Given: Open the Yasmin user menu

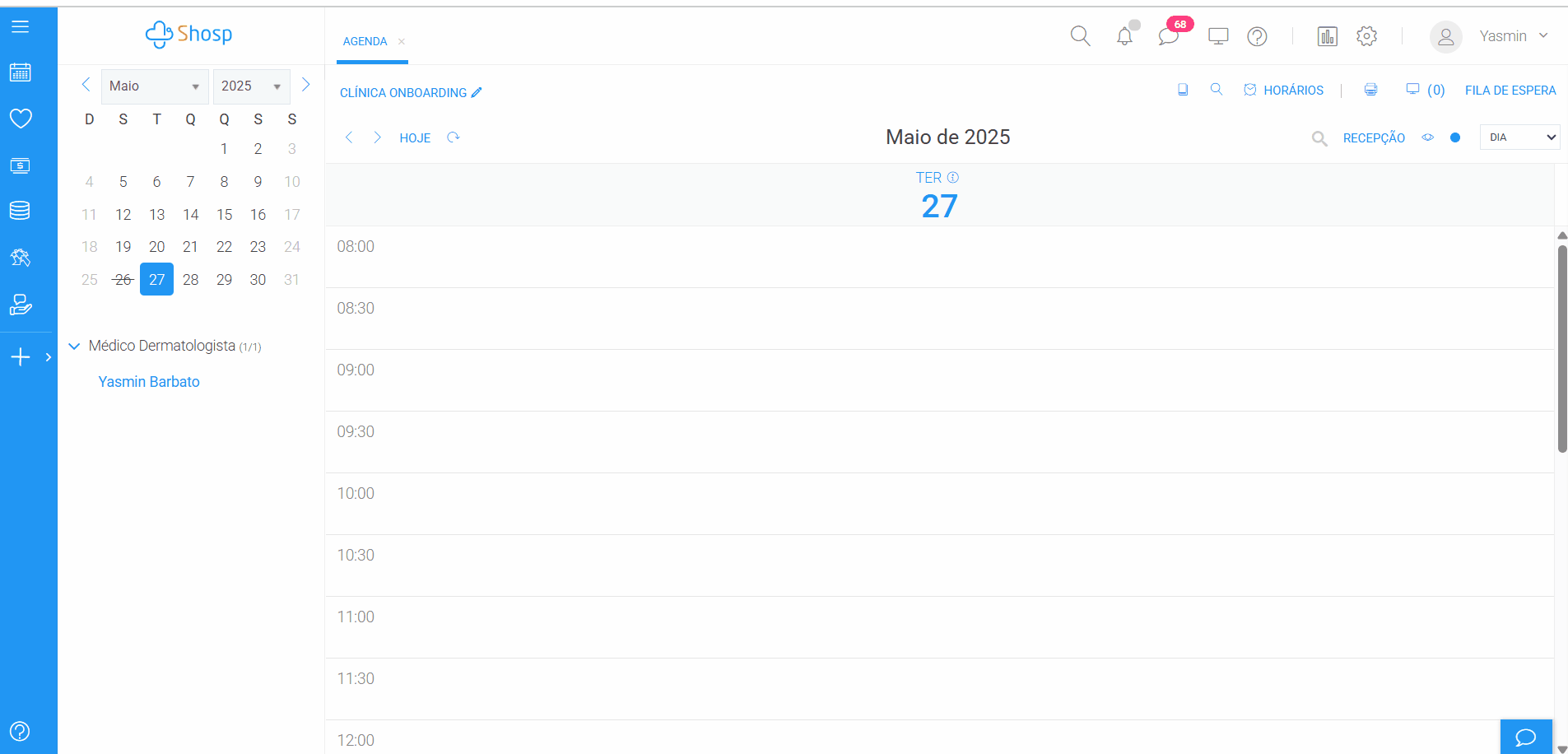Looking at the screenshot, I should tap(1491, 36).
